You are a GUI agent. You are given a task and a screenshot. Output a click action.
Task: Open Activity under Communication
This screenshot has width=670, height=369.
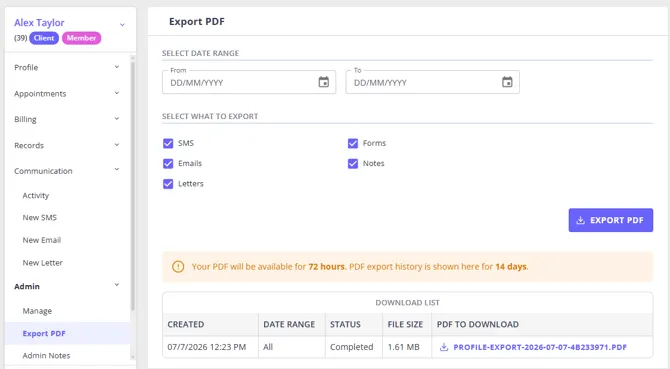coord(36,196)
